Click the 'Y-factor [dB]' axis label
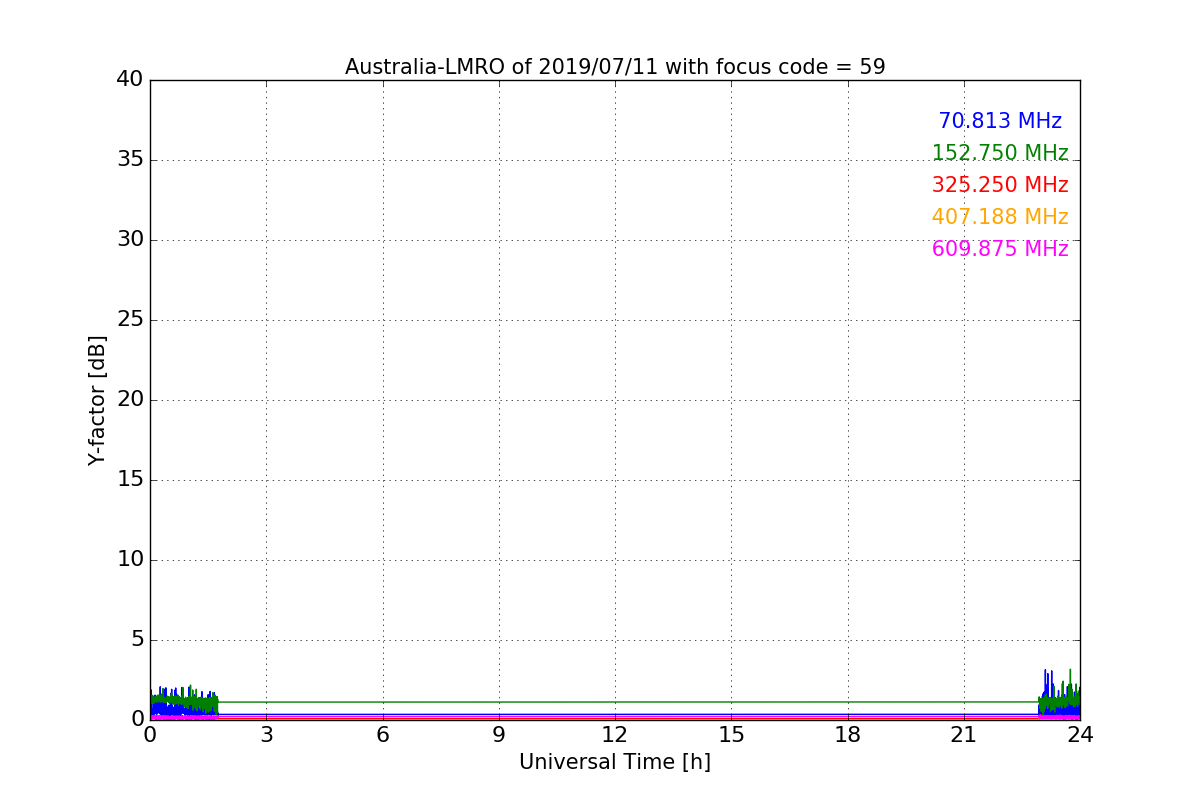This screenshot has height=800, width=1200. 97,400
